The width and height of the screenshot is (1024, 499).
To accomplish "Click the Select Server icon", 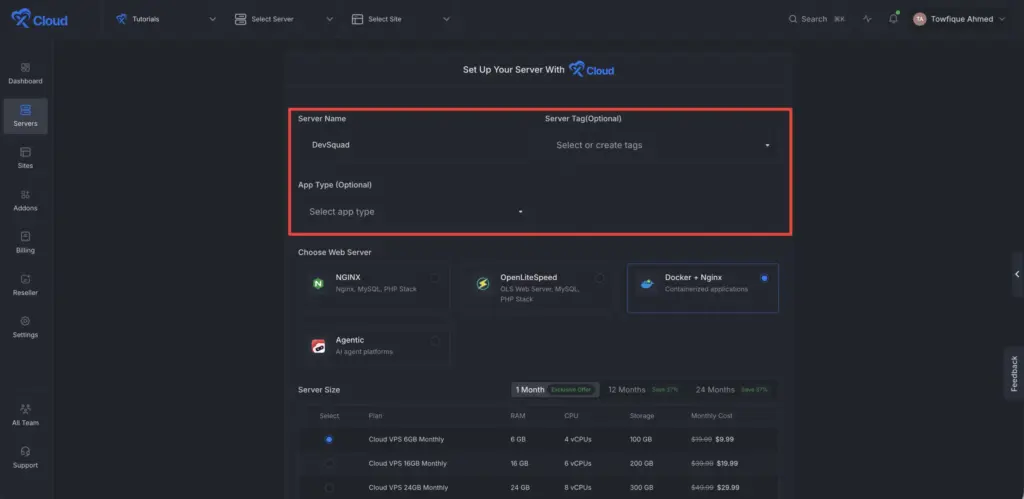I will tap(240, 19).
